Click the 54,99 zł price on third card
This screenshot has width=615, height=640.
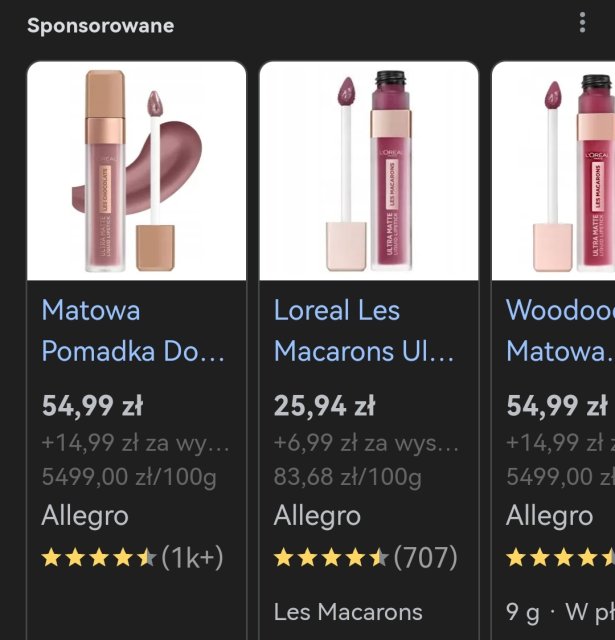557,406
